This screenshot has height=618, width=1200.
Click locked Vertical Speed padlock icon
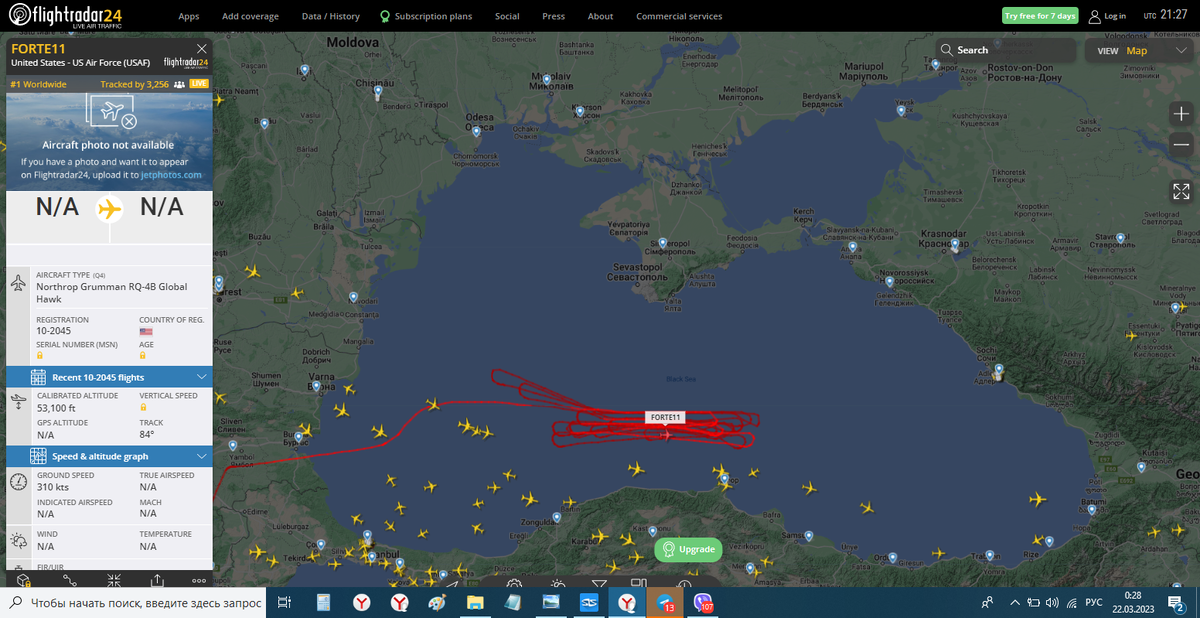pos(143,407)
